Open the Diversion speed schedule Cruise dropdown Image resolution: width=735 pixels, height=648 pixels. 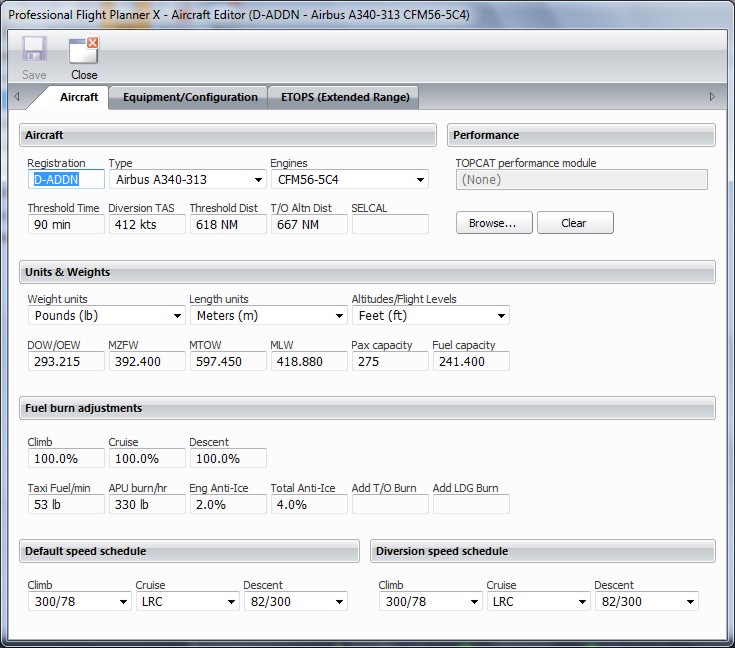click(x=538, y=602)
